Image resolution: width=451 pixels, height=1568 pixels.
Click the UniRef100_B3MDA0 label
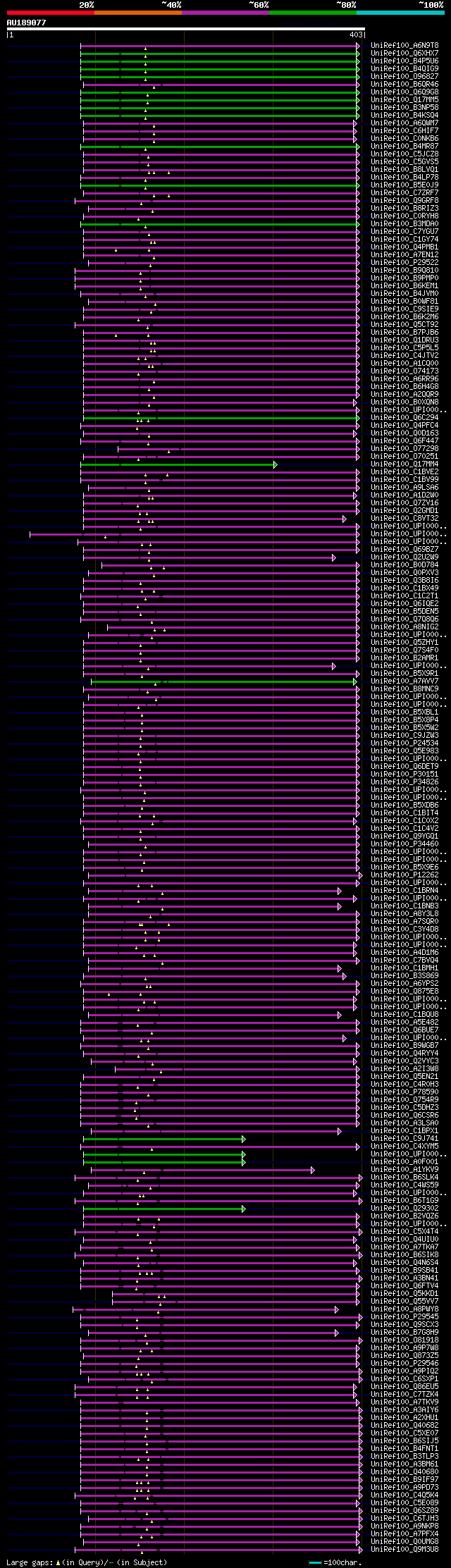(404, 223)
